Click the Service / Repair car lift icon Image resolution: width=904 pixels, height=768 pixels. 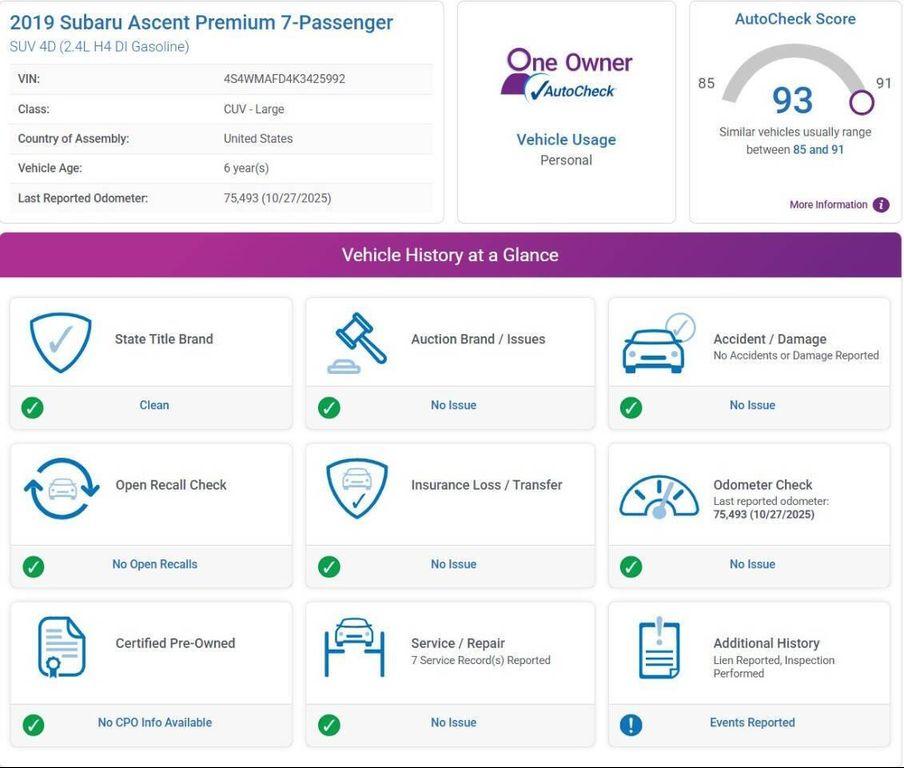click(x=354, y=646)
